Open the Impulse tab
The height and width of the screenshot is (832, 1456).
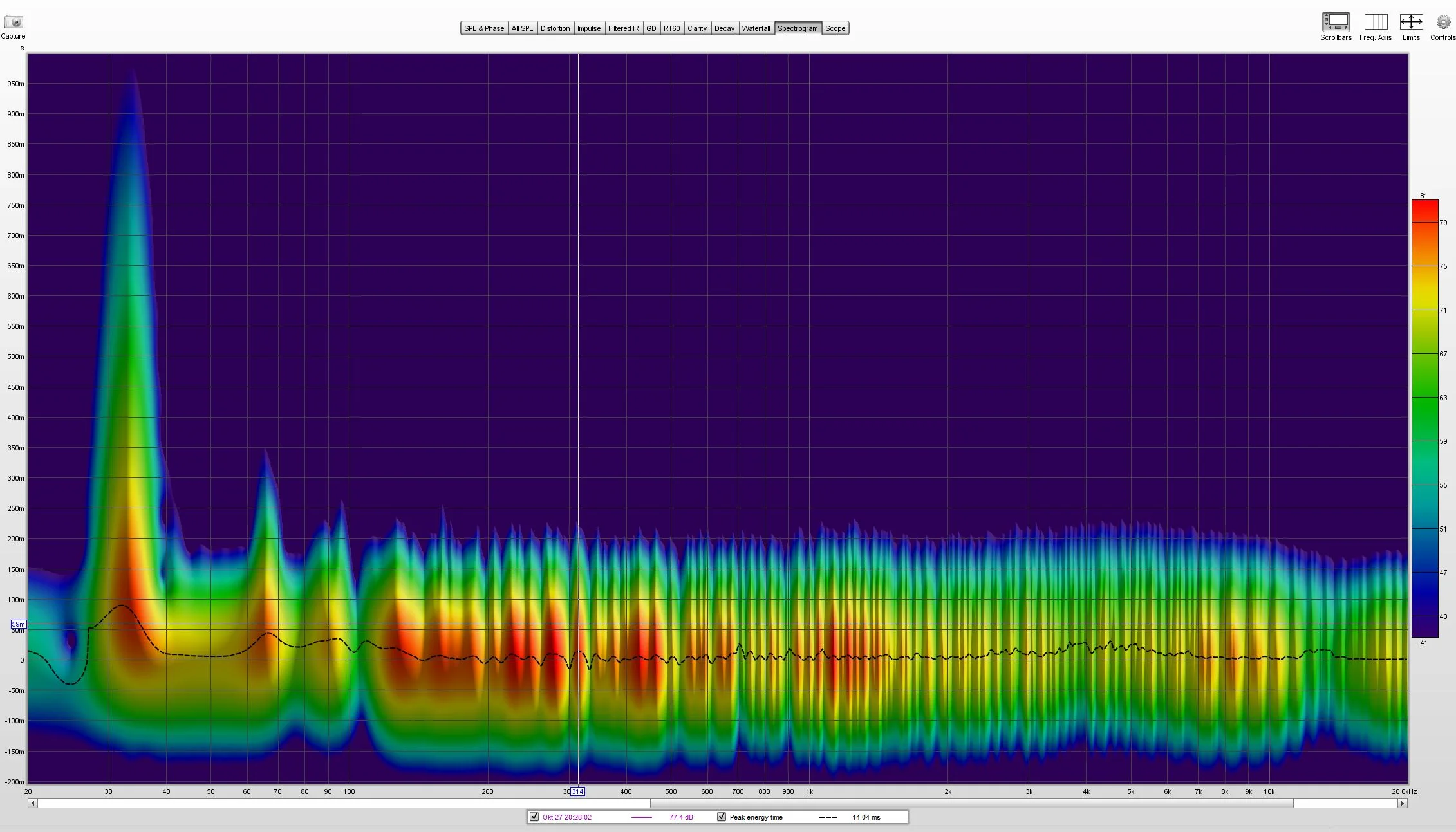click(588, 28)
